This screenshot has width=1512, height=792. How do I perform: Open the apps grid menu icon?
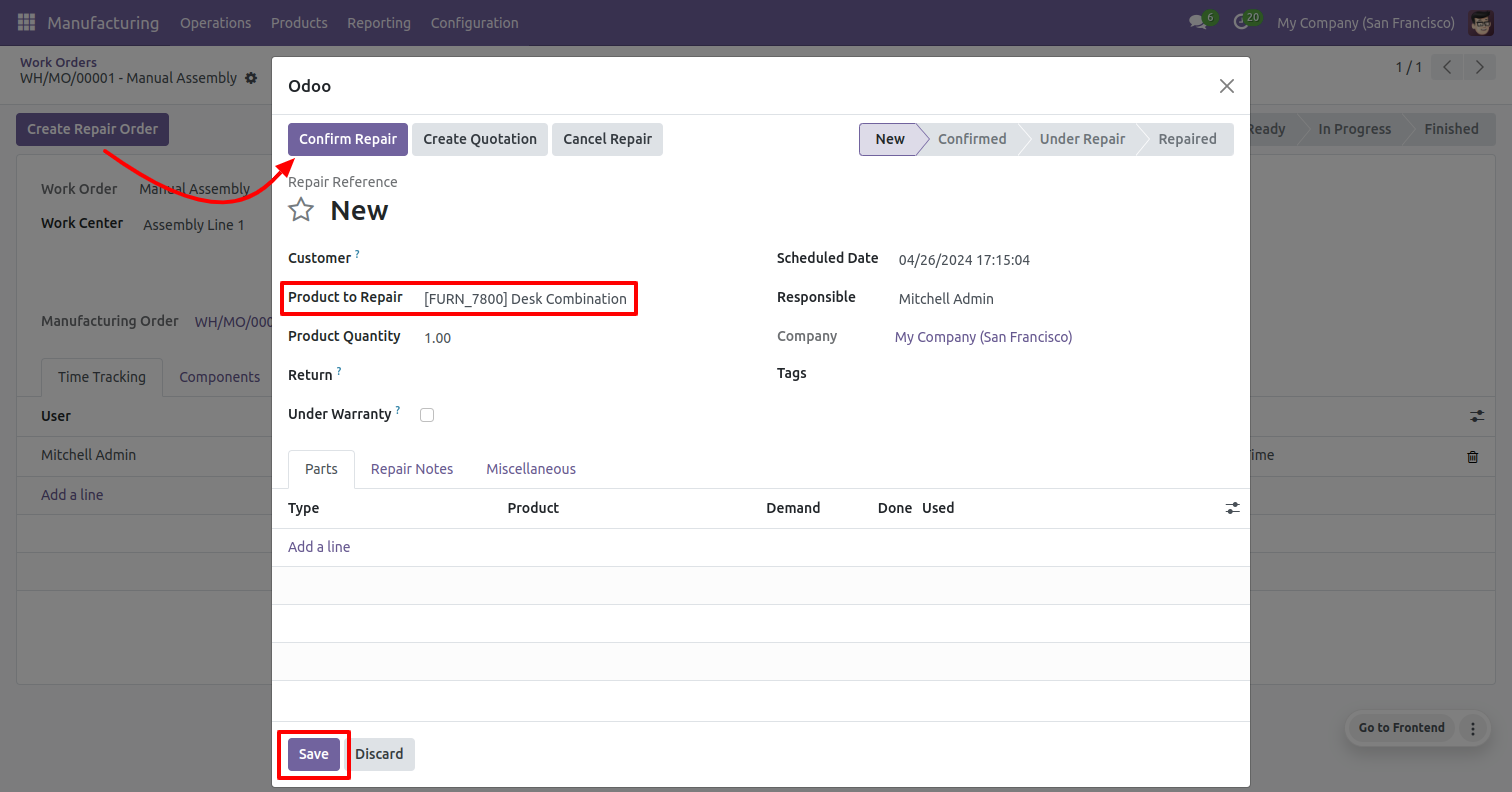26,22
